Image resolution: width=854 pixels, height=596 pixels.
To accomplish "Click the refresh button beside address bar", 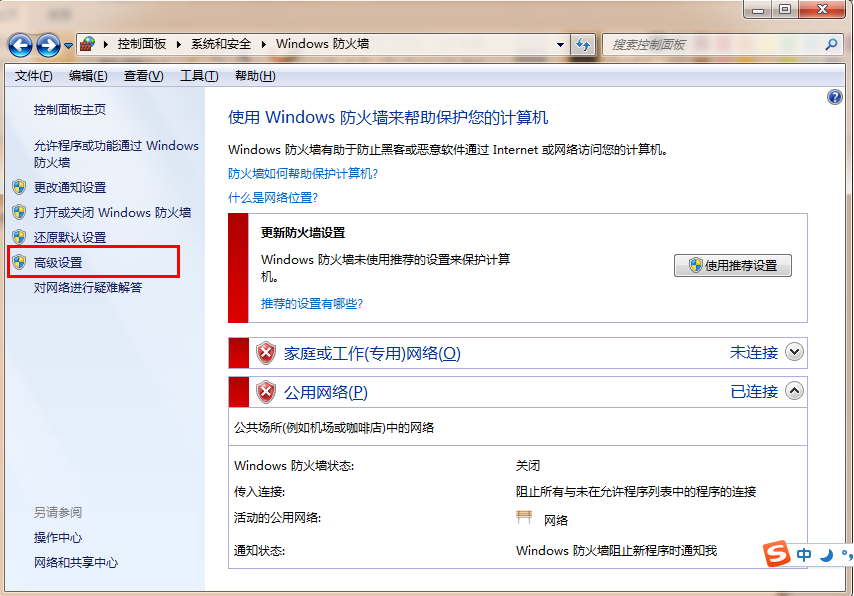I will pos(584,45).
